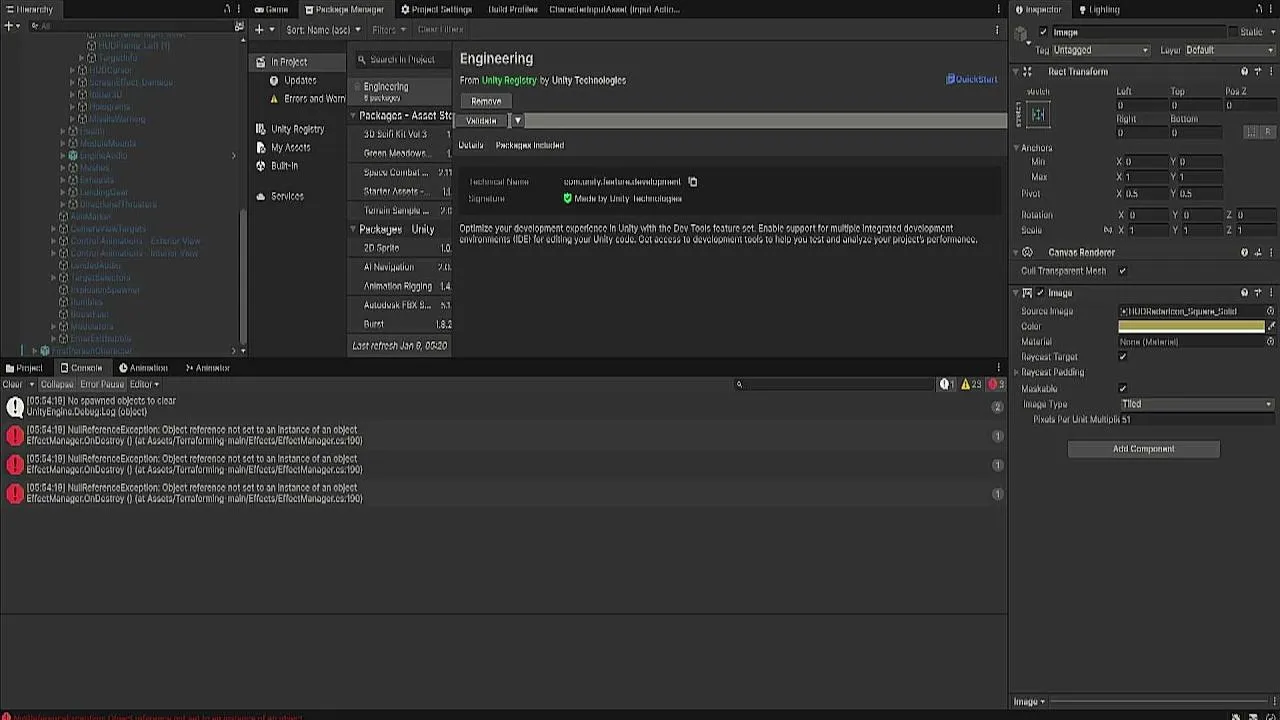Pick Source Image with object selector icon
This screenshot has height=720, width=1280.
click(1270, 311)
